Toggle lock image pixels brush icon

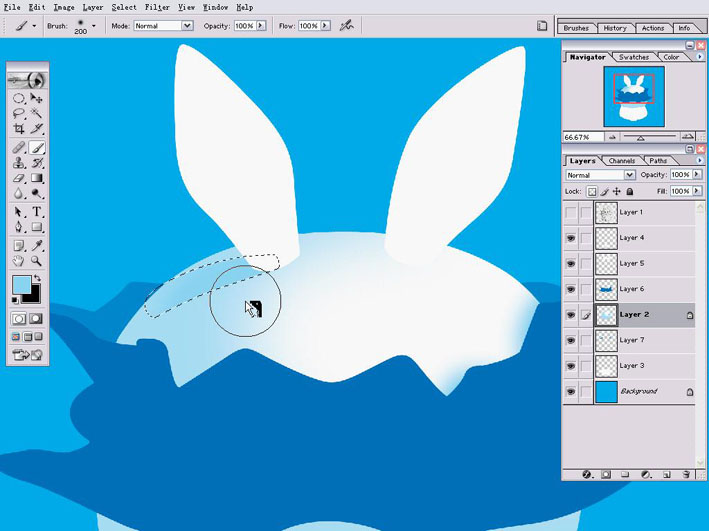(x=605, y=192)
